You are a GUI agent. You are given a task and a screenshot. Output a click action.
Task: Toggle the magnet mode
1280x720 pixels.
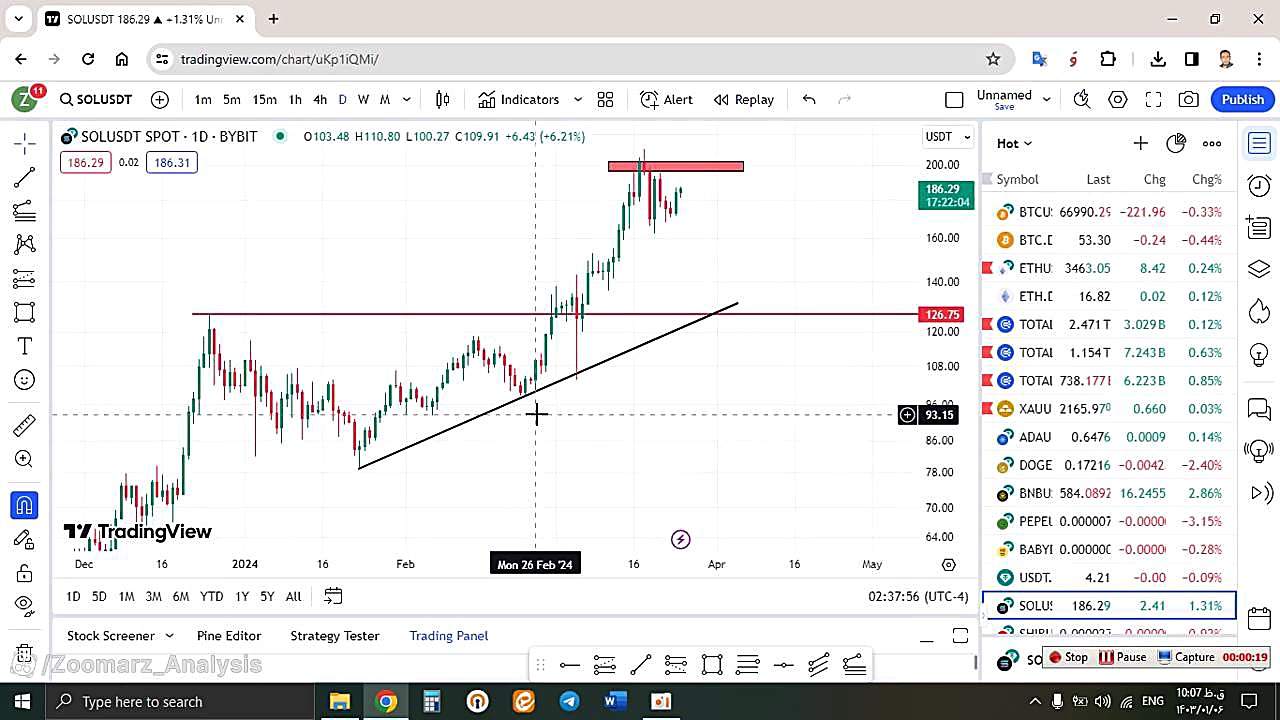(25, 506)
